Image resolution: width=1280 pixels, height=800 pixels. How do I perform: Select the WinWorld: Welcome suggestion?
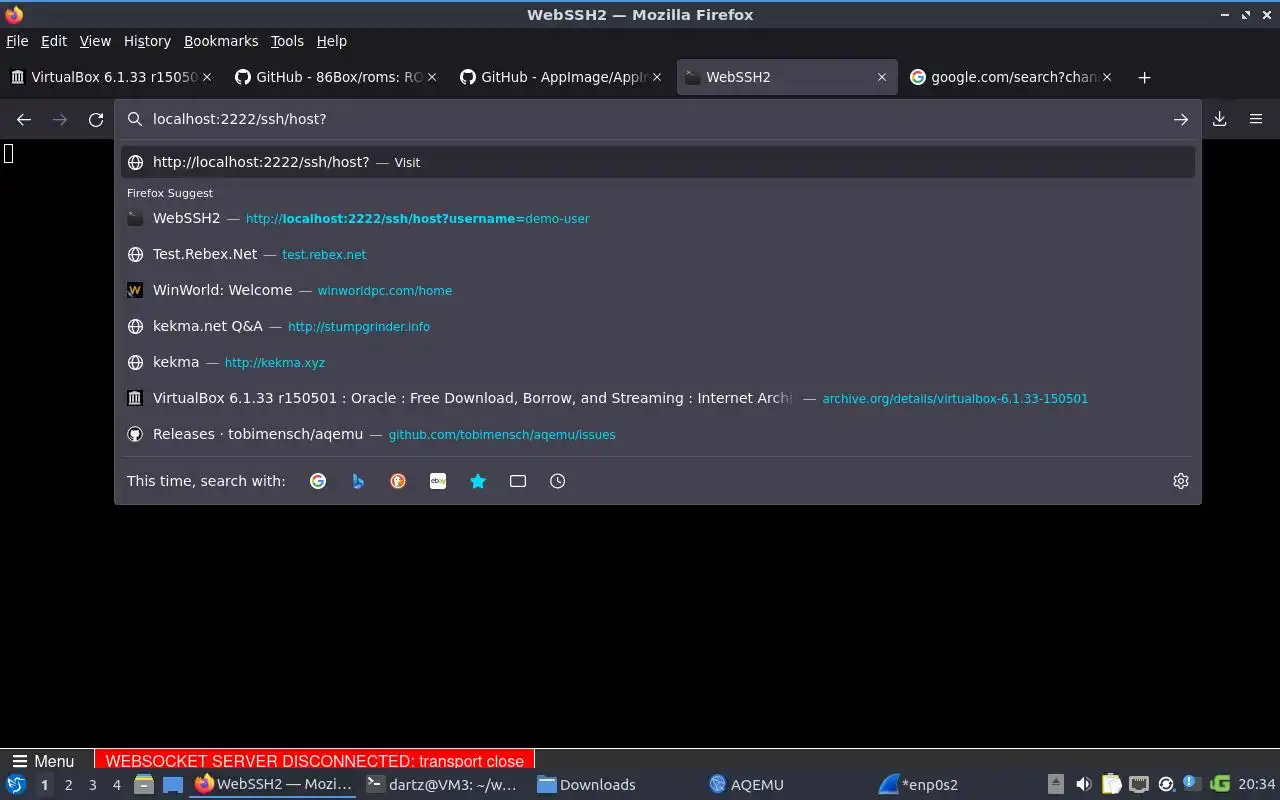pyautogui.click(x=658, y=290)
